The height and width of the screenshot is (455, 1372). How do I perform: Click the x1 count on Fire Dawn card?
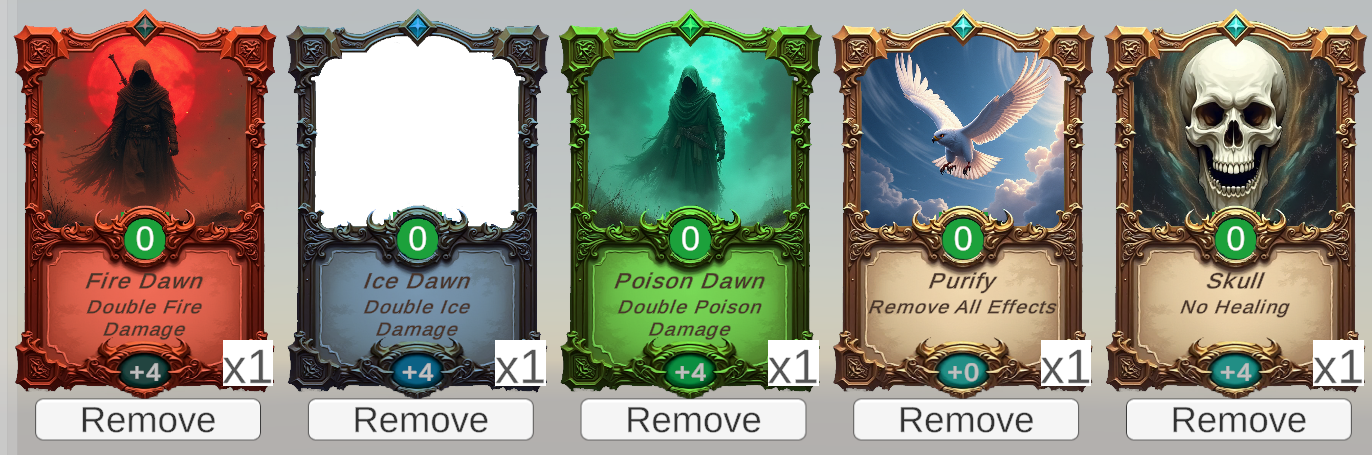click(x=248, y=367)
